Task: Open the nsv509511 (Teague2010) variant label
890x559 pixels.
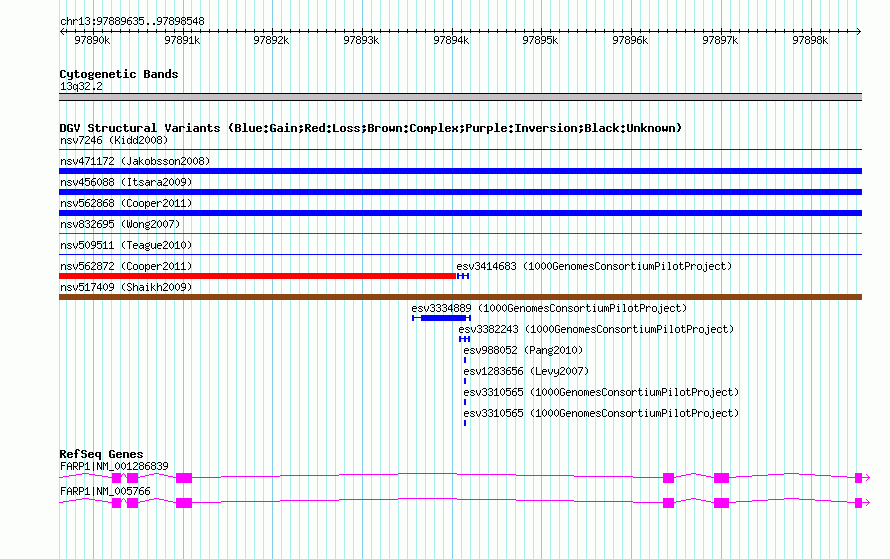Action: [126, 245]
